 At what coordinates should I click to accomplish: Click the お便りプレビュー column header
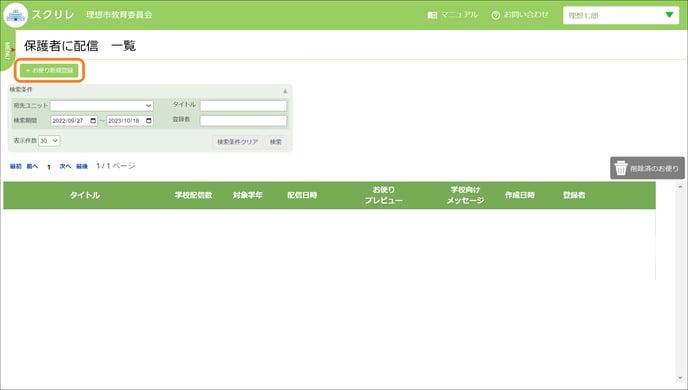click(x=383, y=195)
